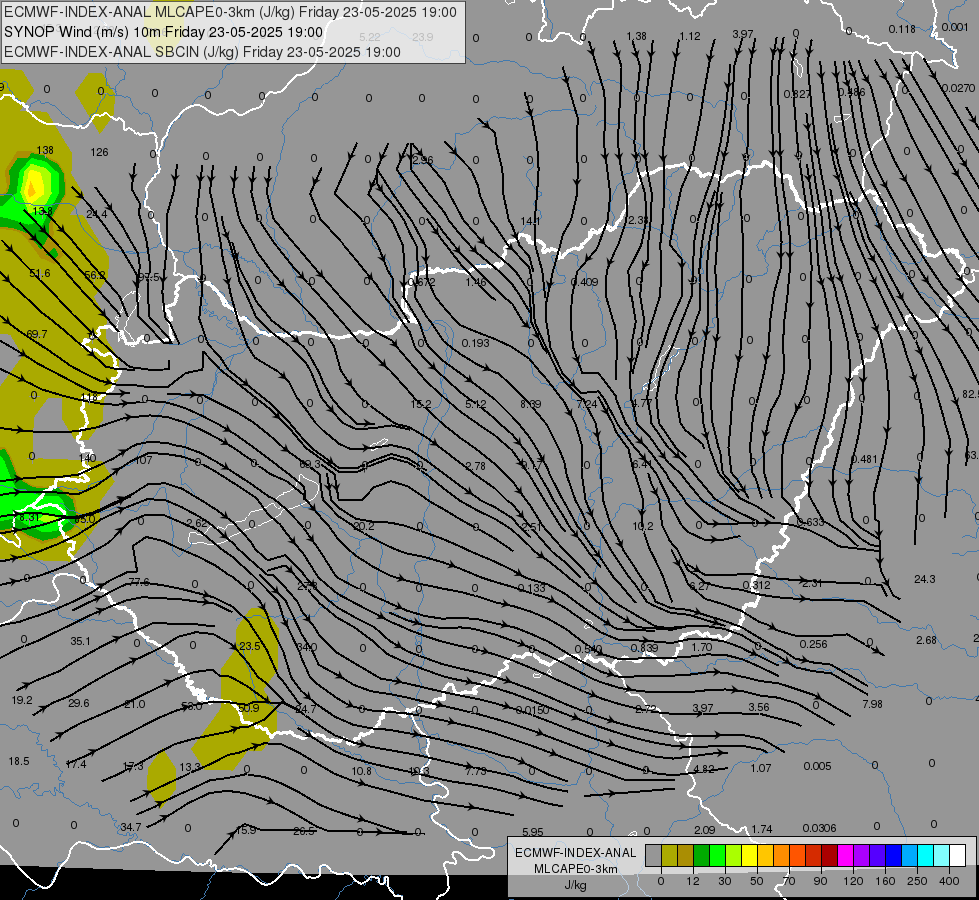This screenshot has width=979, height=900.
Task: Click the white legend swatch
Action: tap(958, 855)
